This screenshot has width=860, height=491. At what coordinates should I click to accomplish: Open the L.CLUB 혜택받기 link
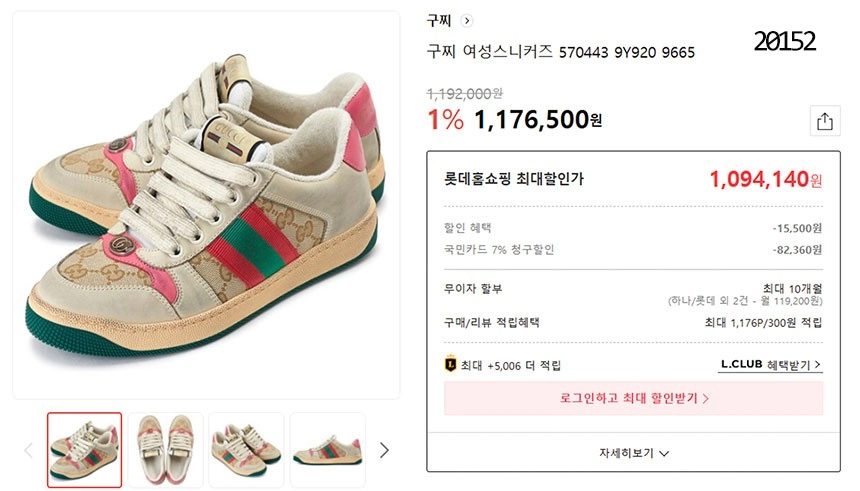click(x=770, y=365)
